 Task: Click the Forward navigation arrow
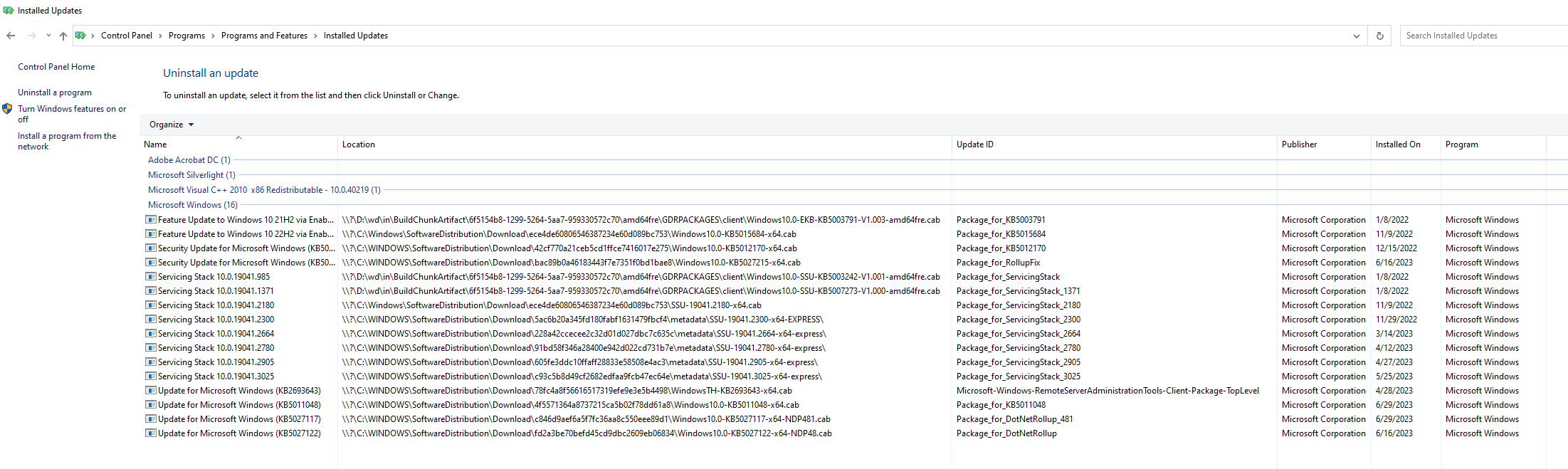pos(31,36)
